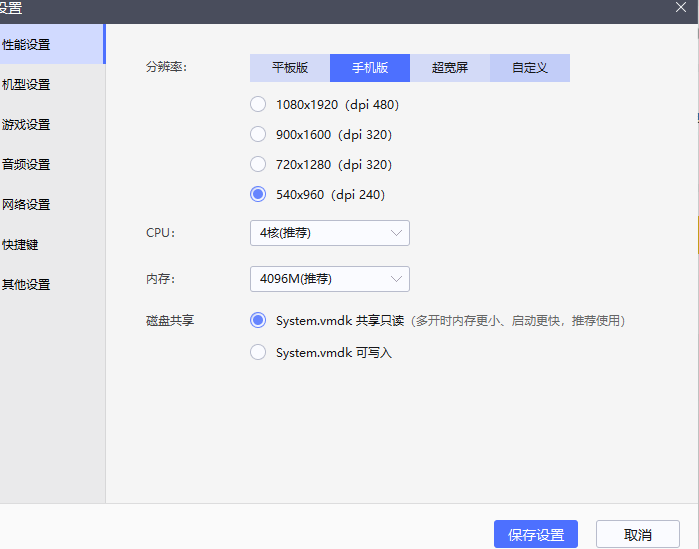Image resolution: width=699 pixels, height=549 pixels.
Task: Click the 取消 button
Action: pos(637,535)
